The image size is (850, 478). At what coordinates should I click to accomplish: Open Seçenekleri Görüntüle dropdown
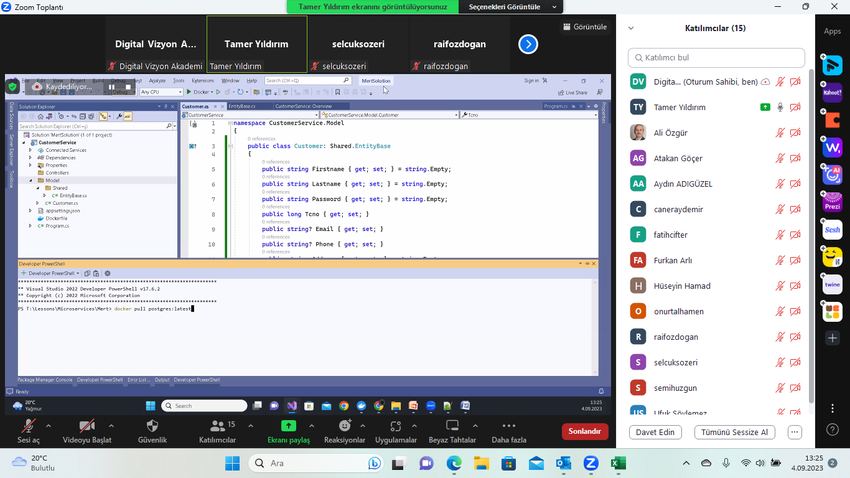(511, 7)
